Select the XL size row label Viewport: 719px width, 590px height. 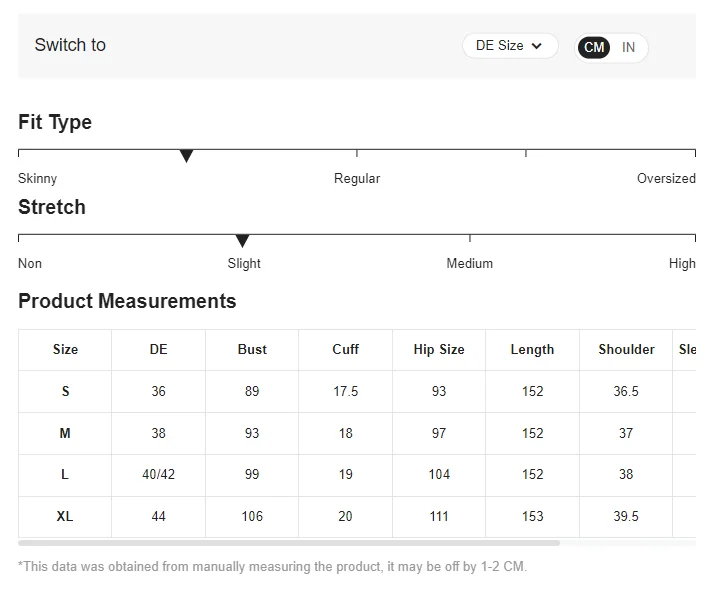(65, 516)
